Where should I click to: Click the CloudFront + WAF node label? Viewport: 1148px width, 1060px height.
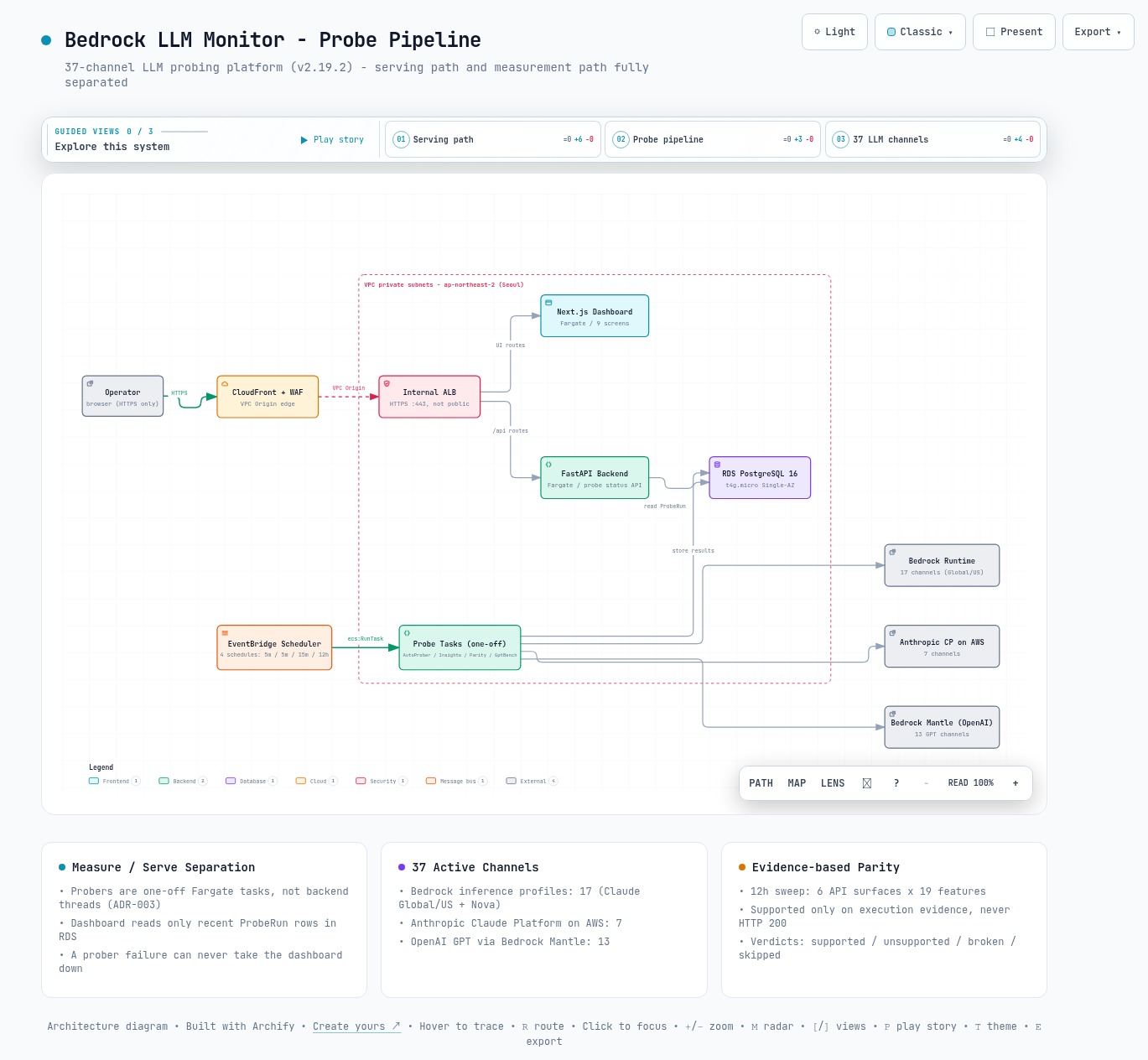point(268,392)
